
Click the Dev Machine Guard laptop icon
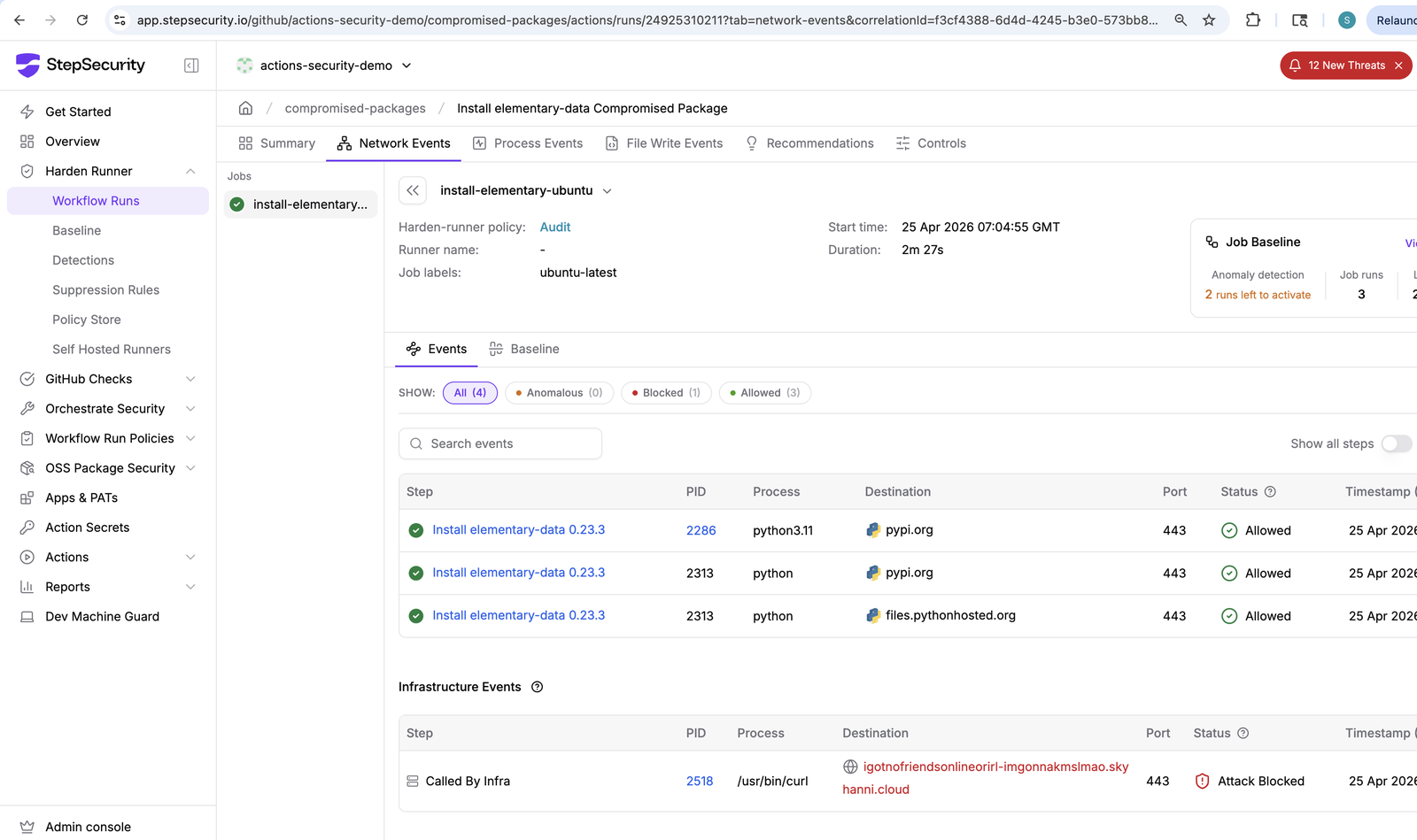27,617
